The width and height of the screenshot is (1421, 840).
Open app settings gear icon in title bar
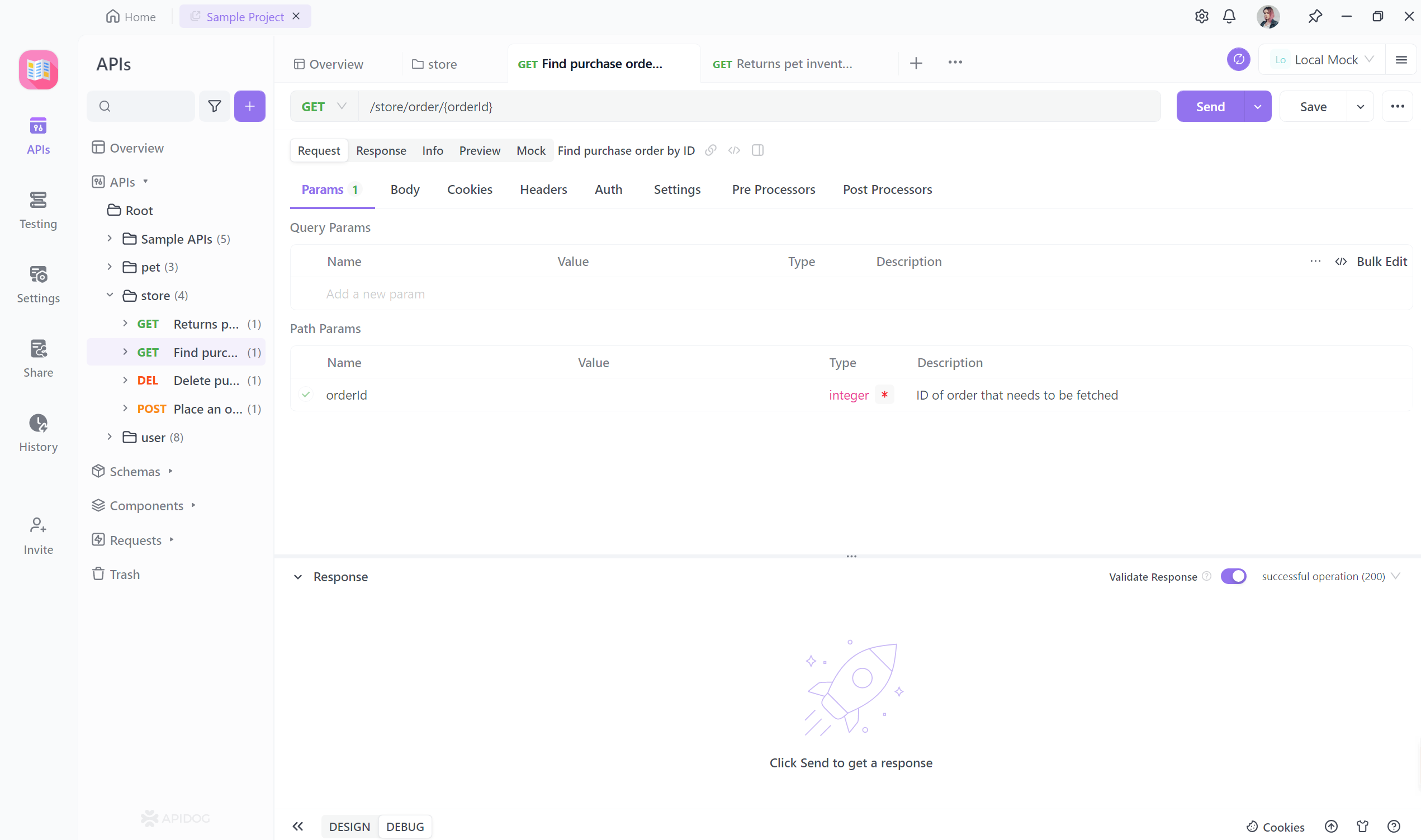[1201, 16]
